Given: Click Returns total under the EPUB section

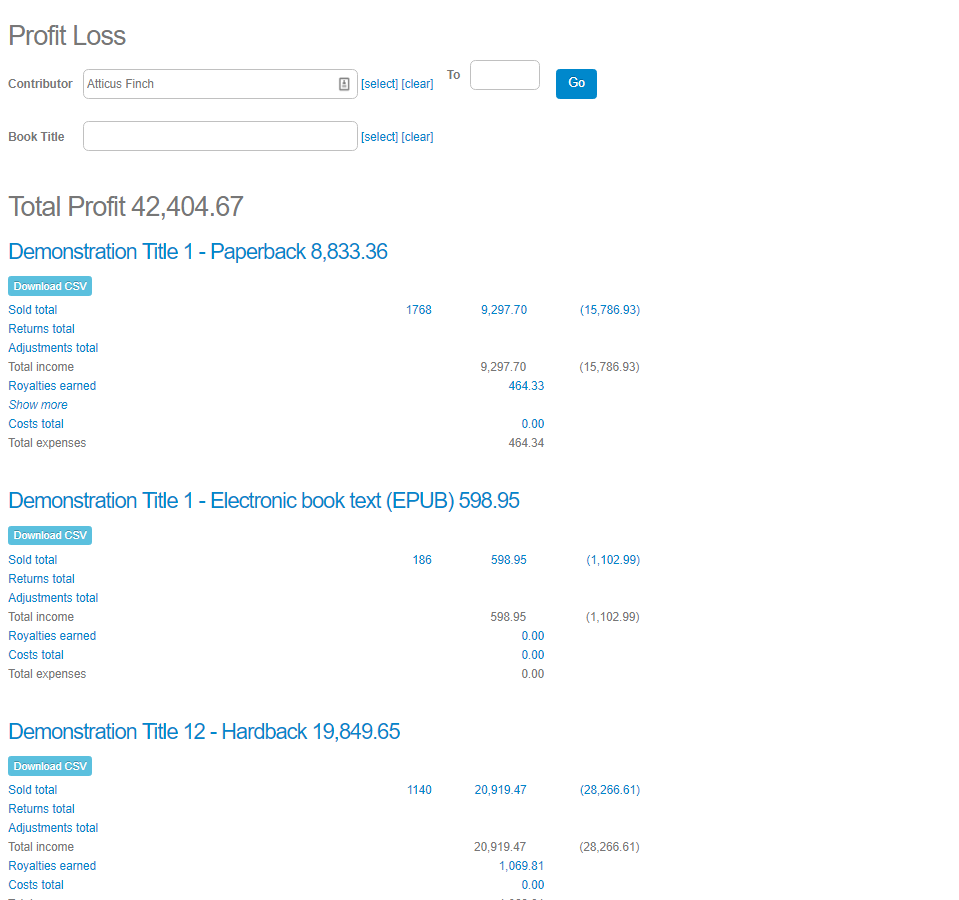Looking at the screenshot, I should click(41, 579).
